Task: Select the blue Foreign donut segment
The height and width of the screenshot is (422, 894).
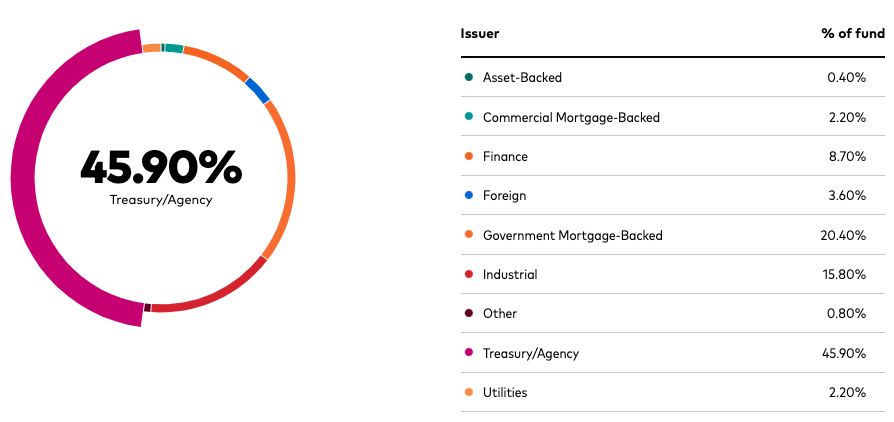Action: coord(257,91)
